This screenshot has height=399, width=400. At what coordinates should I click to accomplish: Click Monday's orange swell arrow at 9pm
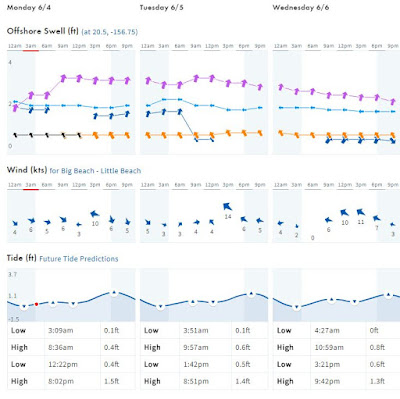[127, 135]
